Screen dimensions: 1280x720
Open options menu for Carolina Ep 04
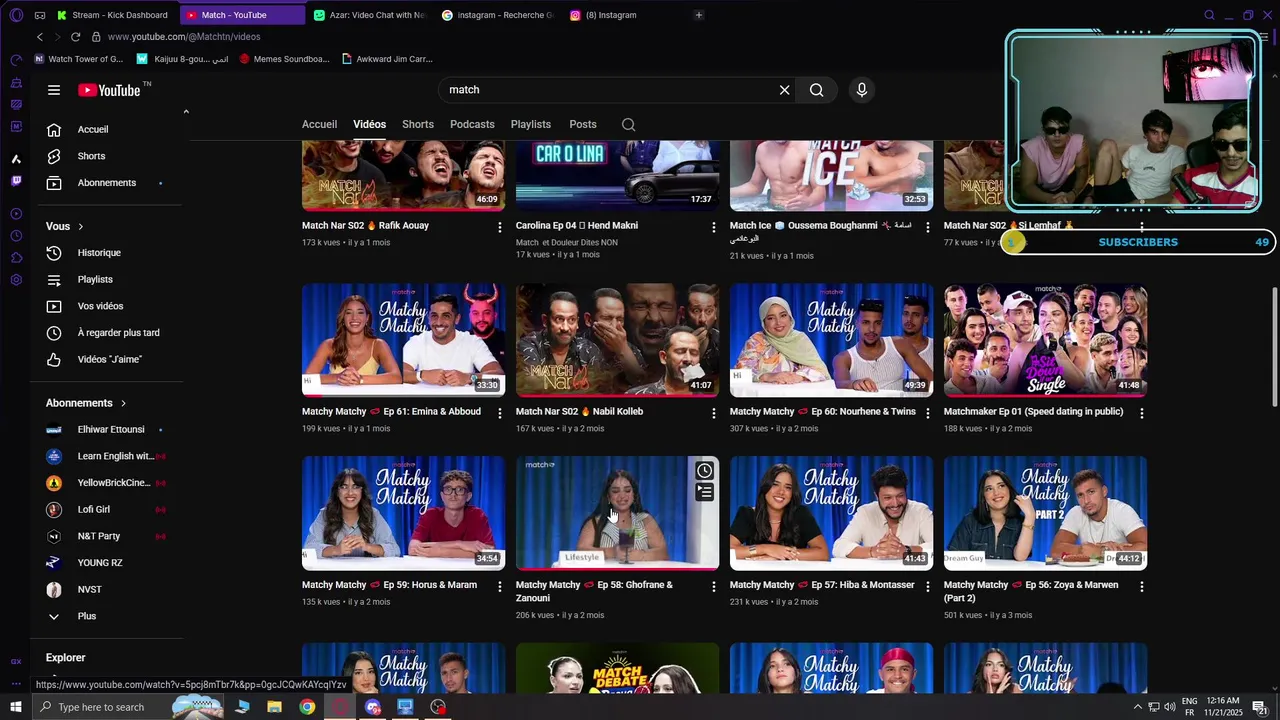point(713,228)
